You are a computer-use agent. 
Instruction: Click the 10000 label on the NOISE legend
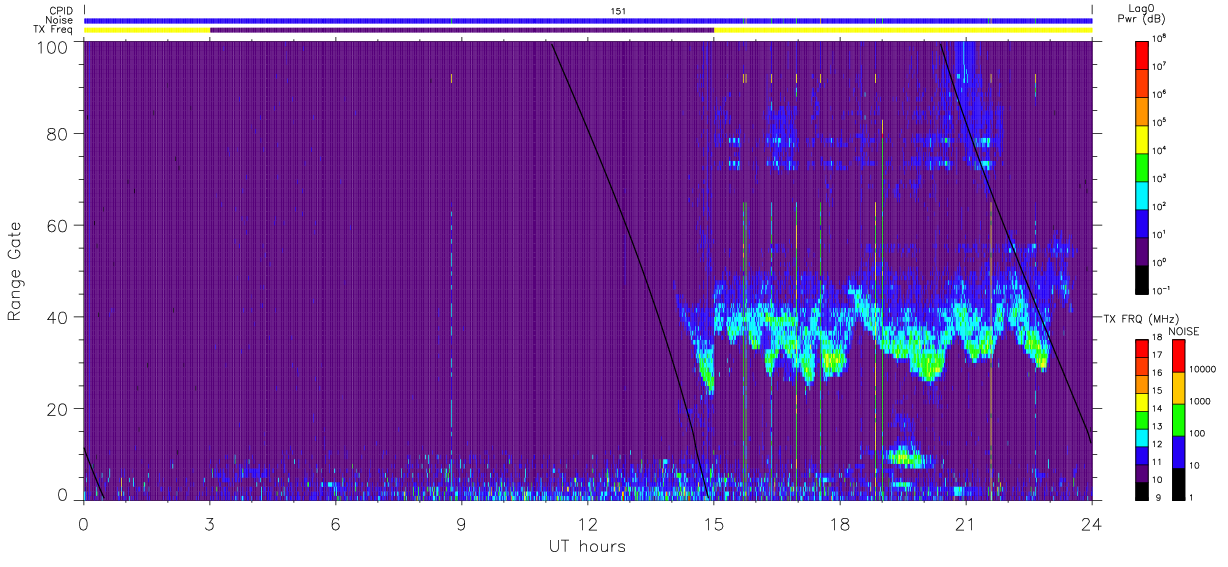point(1201,369)
